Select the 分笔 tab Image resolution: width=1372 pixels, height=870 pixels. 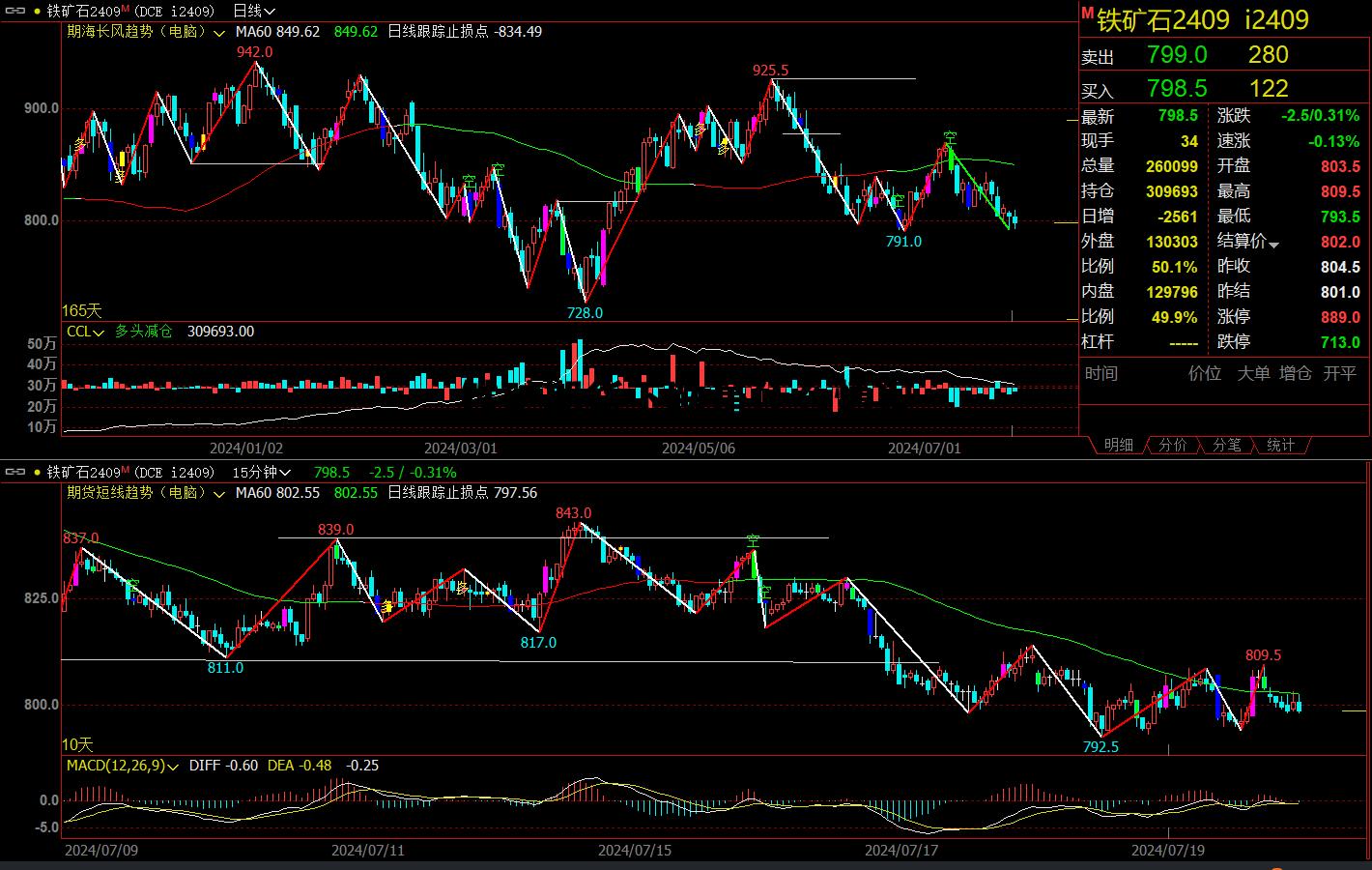click(x=1226, y=445)
